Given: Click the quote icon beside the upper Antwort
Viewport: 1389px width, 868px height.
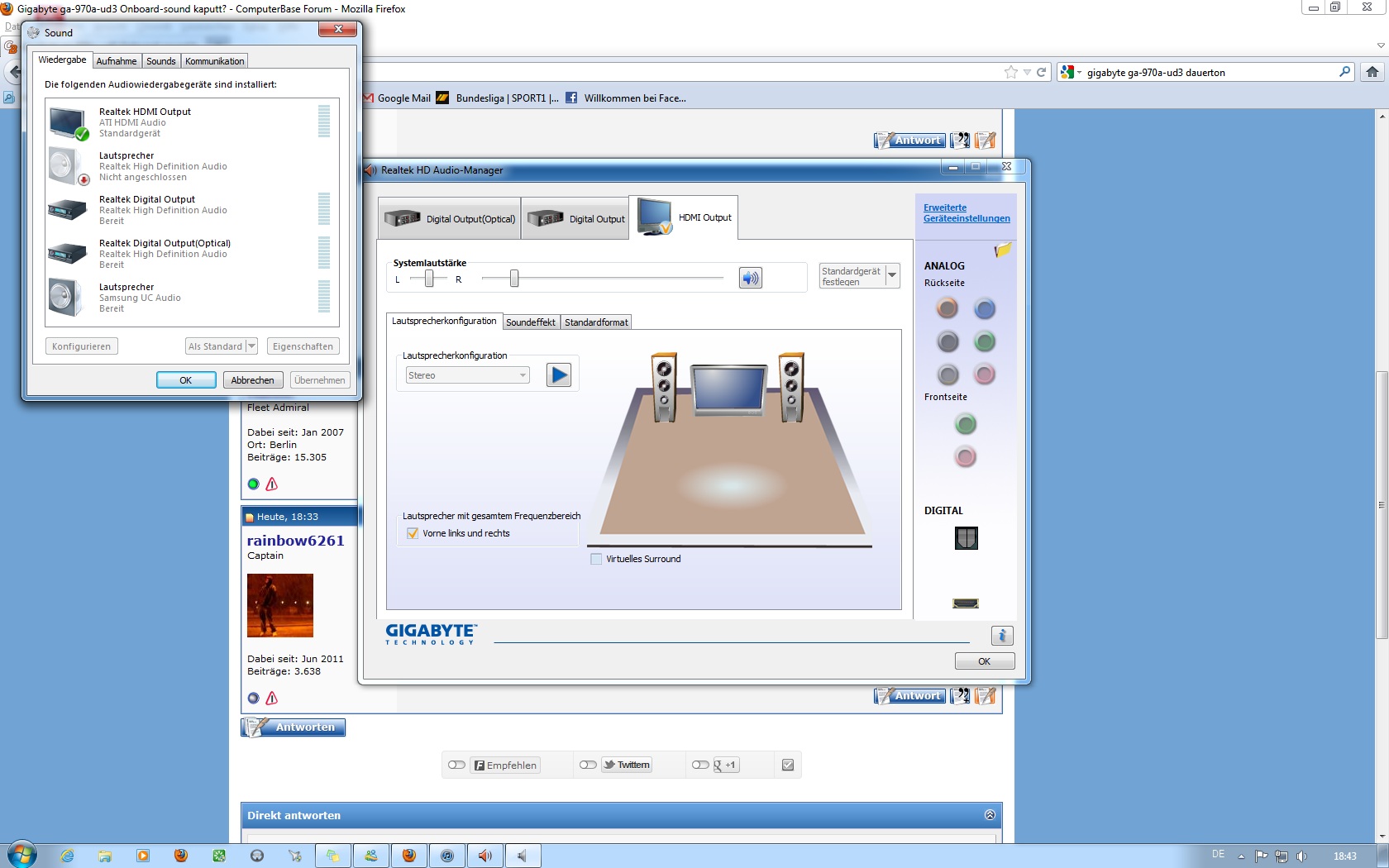Looking at the screenshot, I should 960,141.
